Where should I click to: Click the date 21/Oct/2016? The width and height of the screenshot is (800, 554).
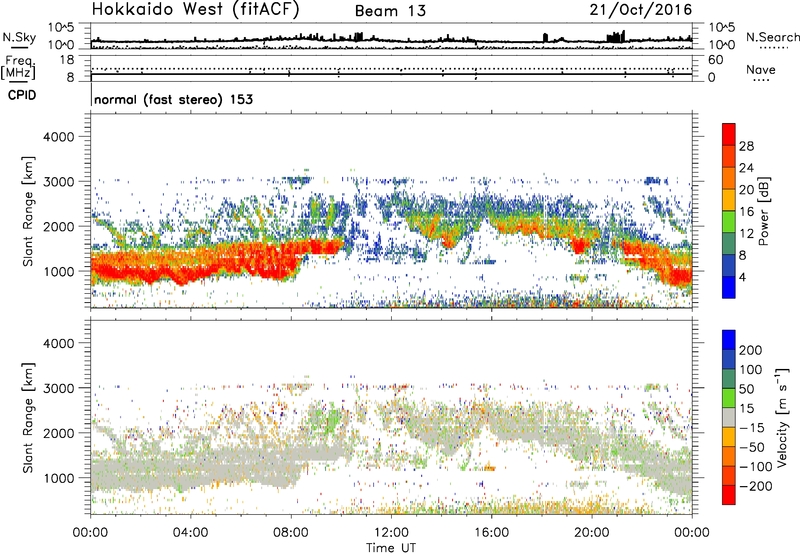641,10
